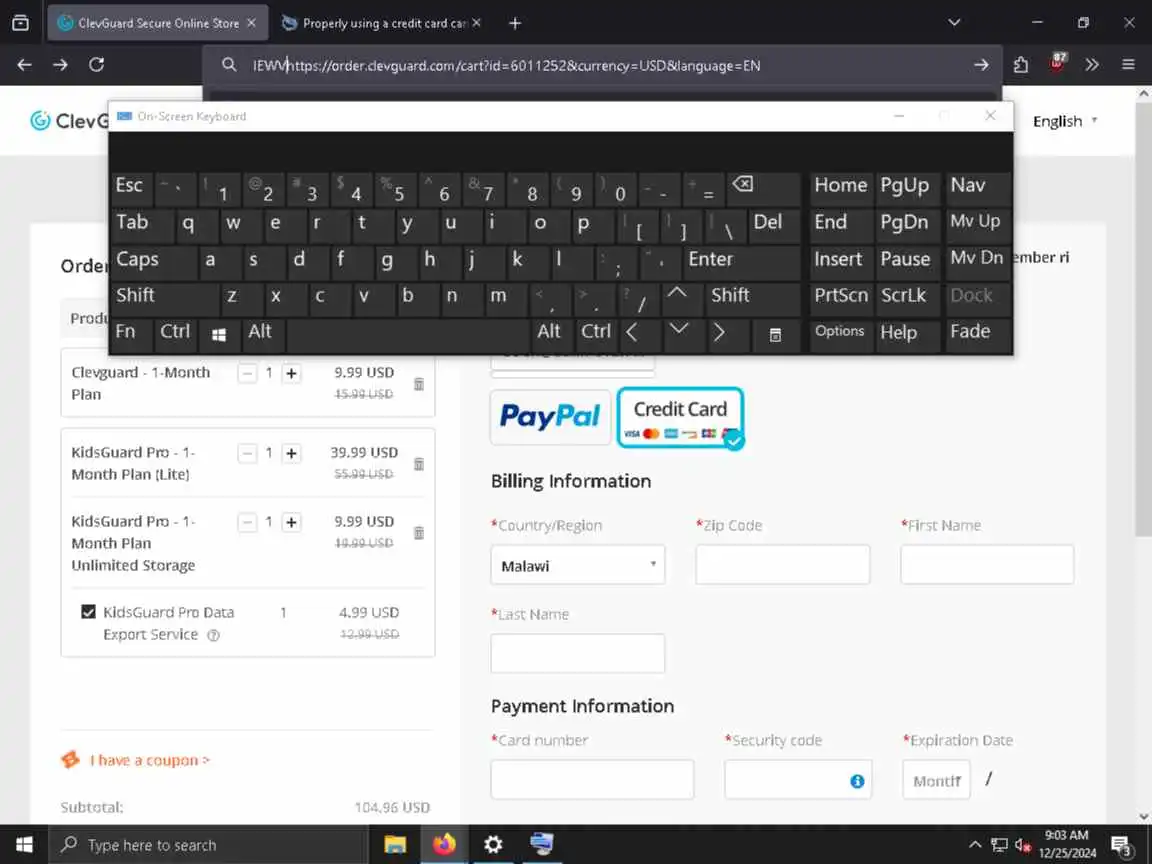Image resolution: width=1152 pixels, height=864 pixels.
Task: Show more tools overflow chevrons
Action: [1092, 65]
